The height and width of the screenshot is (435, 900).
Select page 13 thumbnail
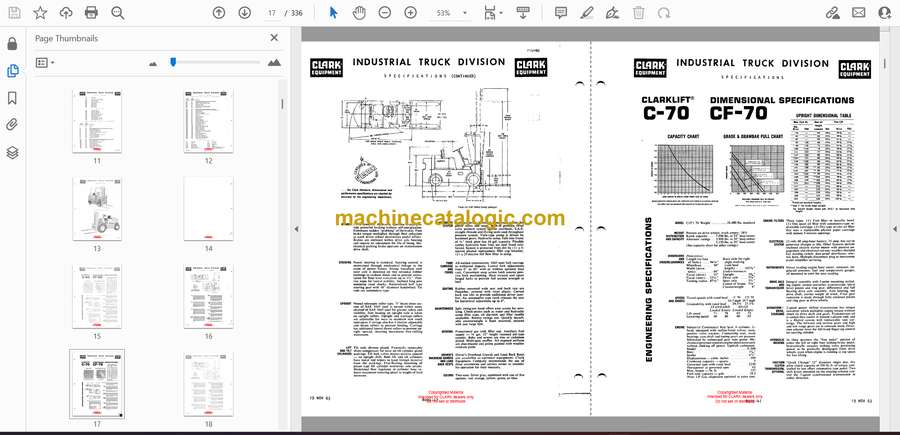pos(97,208)
